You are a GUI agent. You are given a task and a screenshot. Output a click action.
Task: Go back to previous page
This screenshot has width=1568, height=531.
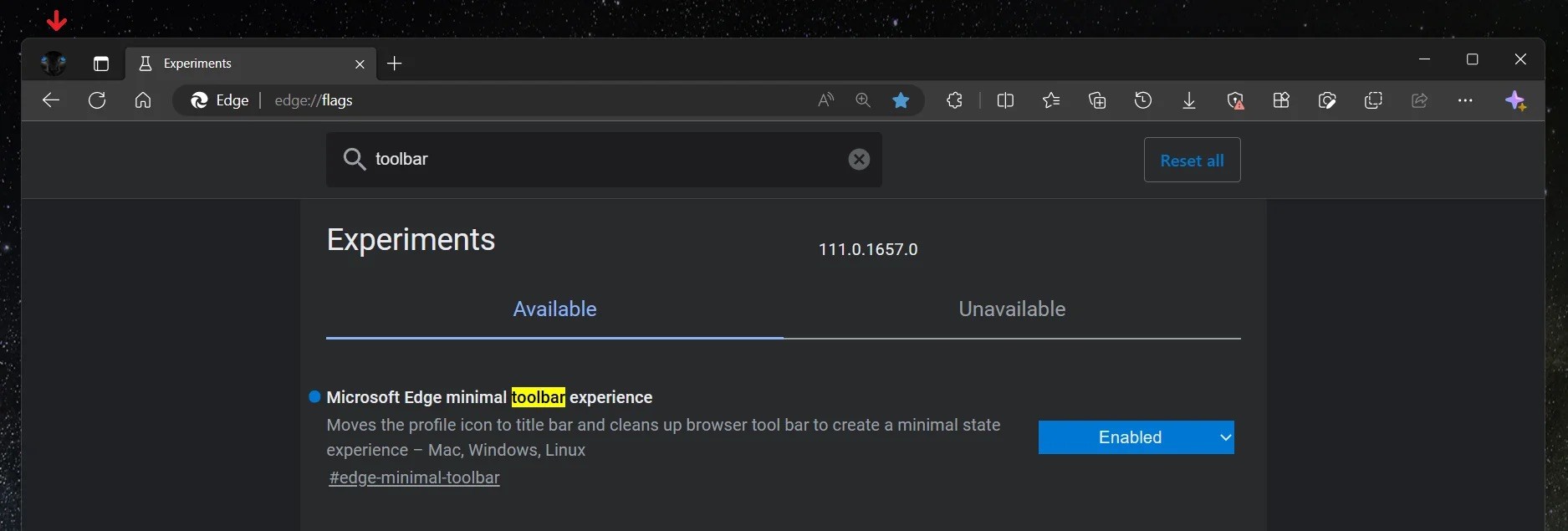pos(51,100)
